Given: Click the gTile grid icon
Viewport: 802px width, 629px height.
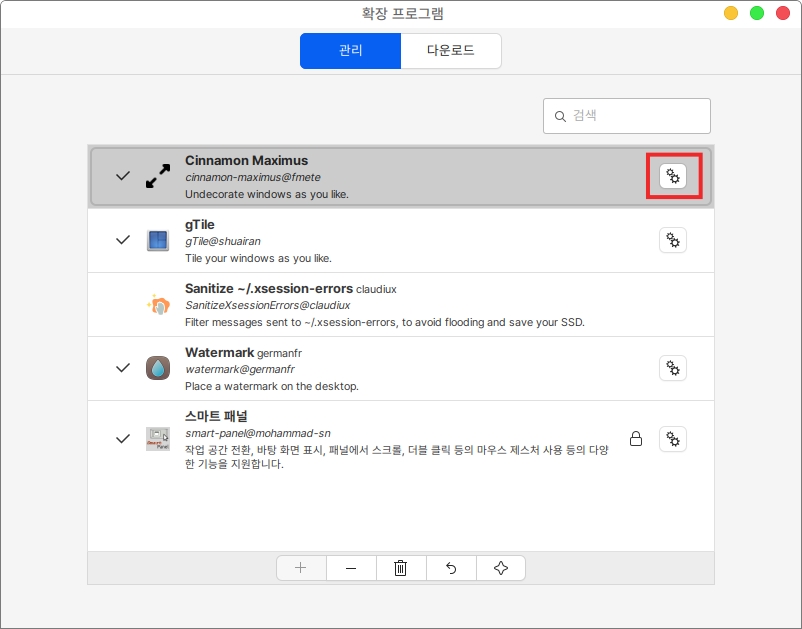Looking at the screenshot, I should point(158,240).
